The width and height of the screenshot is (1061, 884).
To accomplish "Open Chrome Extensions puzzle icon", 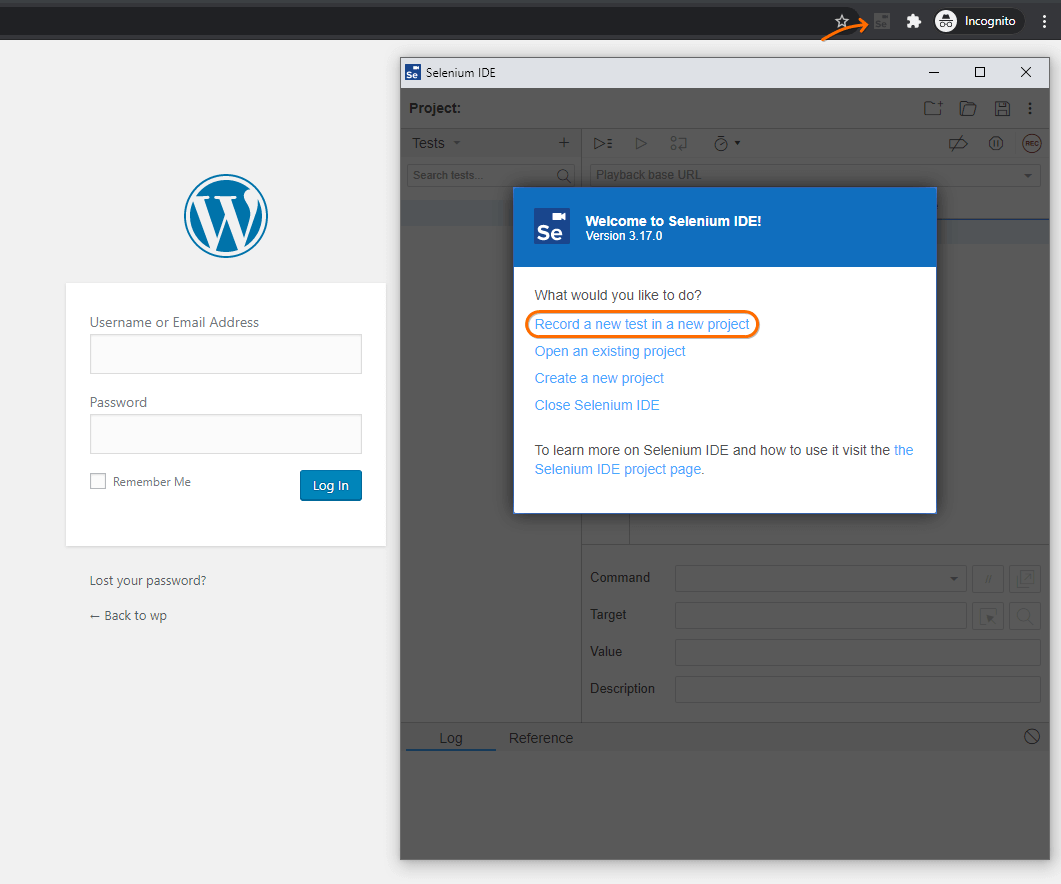I will [x=913, y=22].
